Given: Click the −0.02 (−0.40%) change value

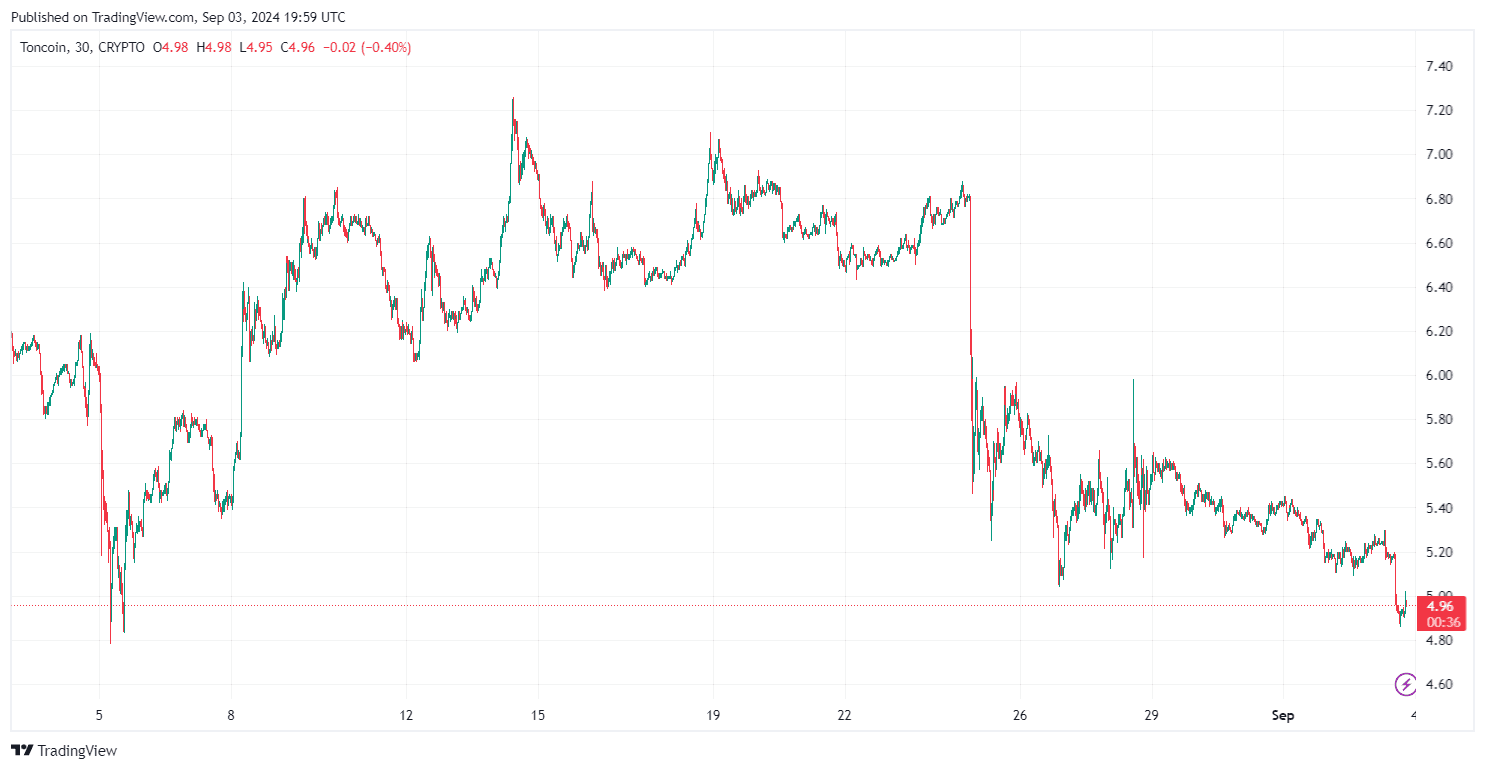Looking at the screenshot, I should pyautogui.click(x=369, y=47).
